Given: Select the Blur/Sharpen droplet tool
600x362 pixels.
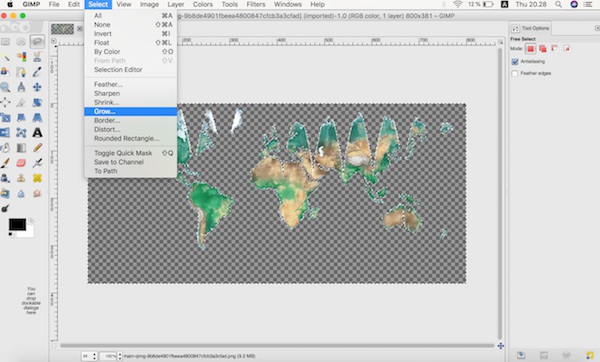Looking at the screenshot, I should (x=21, y=193).
